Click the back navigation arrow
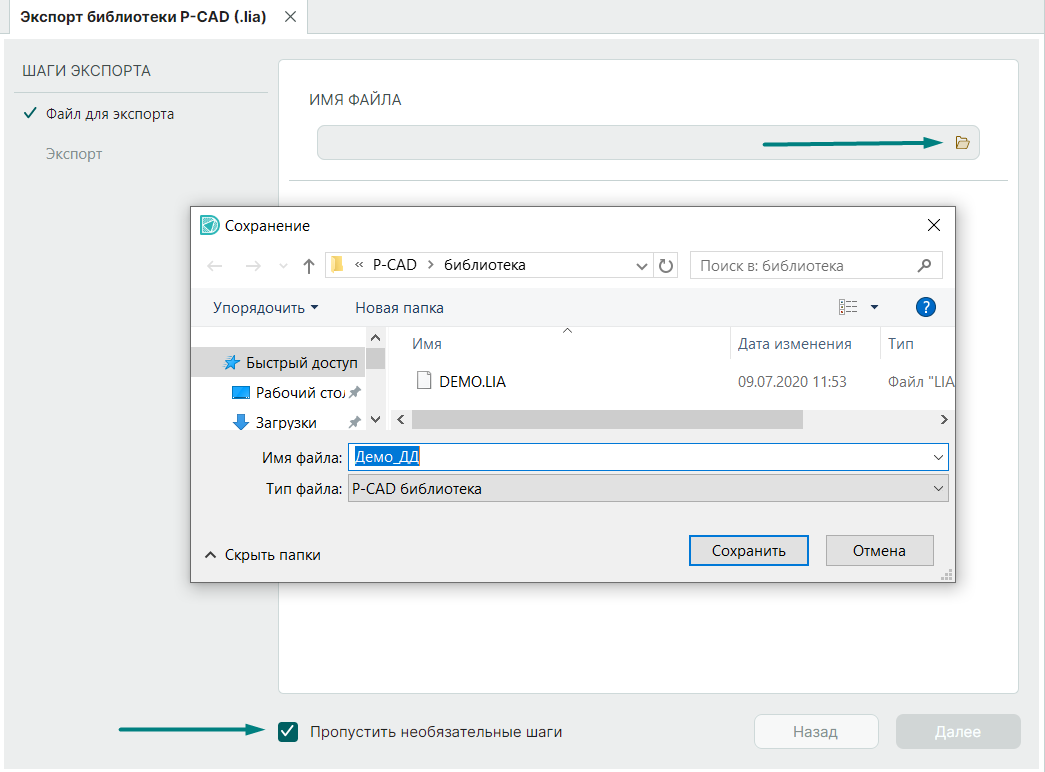The width and height of the screenshot is (1045, 772). pos(214,266)
